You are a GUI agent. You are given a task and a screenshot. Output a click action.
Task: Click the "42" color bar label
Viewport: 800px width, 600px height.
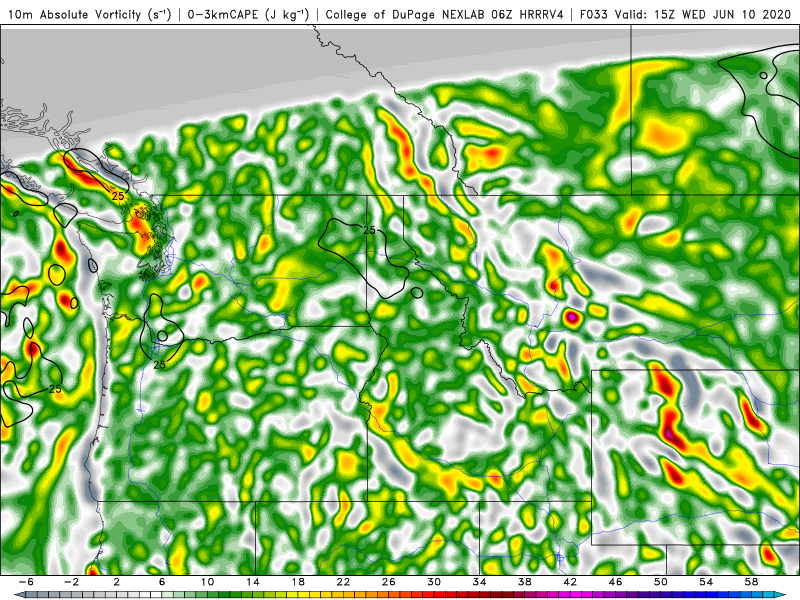(x=570, y=582)
